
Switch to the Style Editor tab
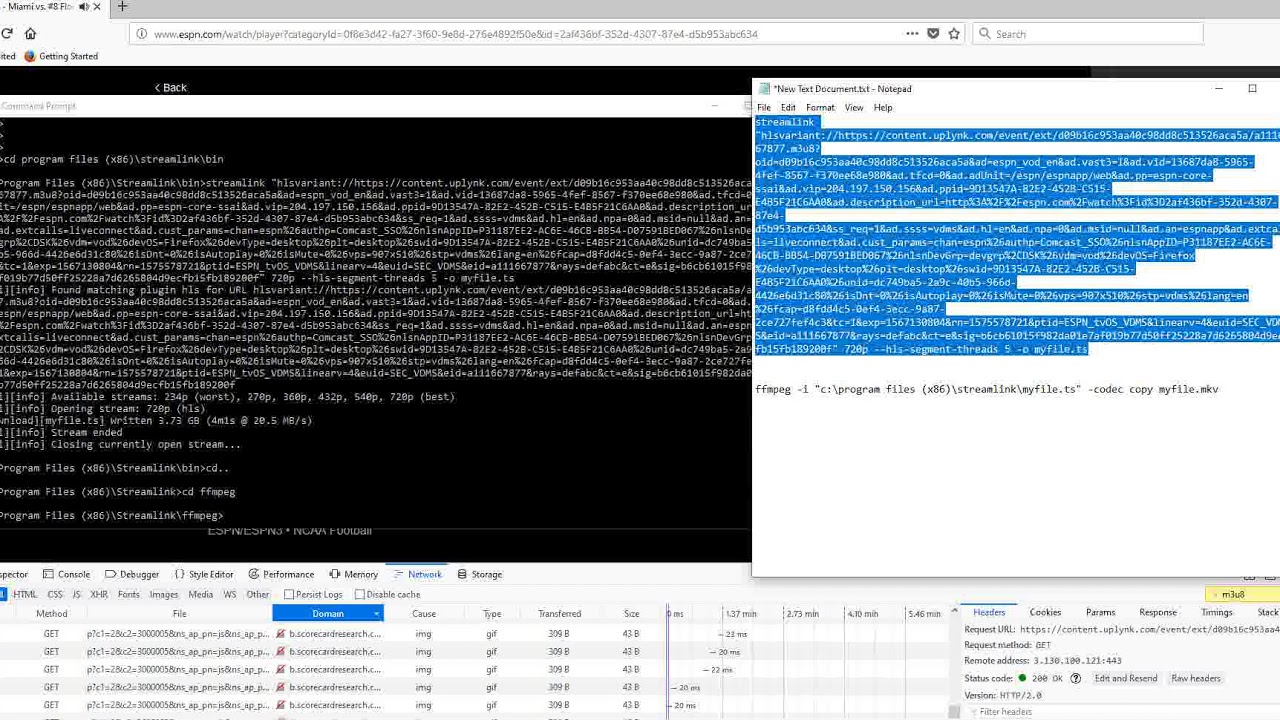point(203,574)
